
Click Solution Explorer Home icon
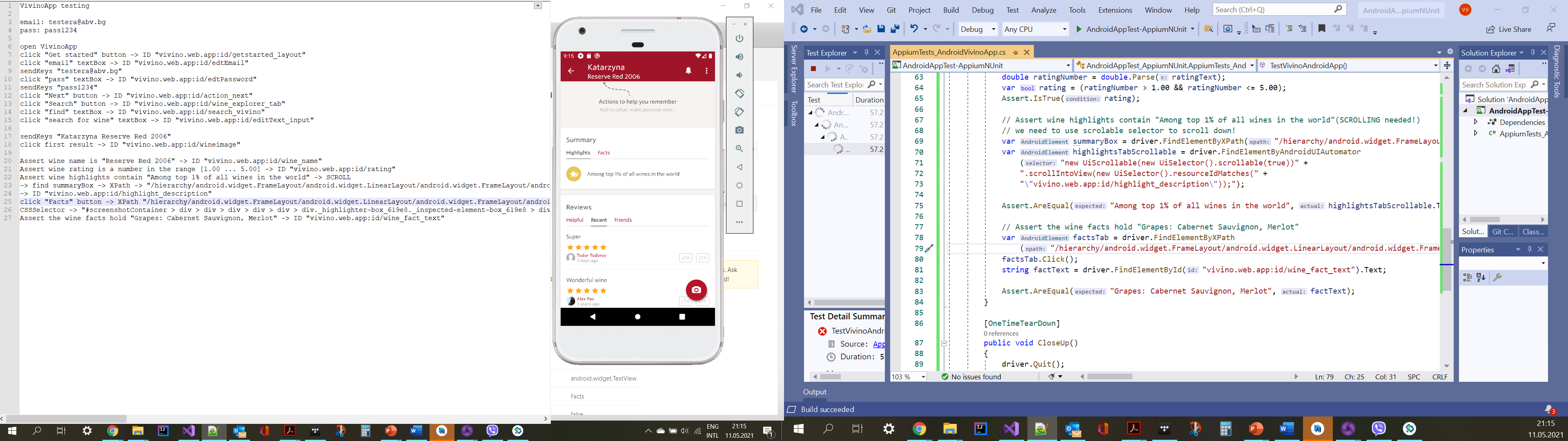click(1496, 69)
